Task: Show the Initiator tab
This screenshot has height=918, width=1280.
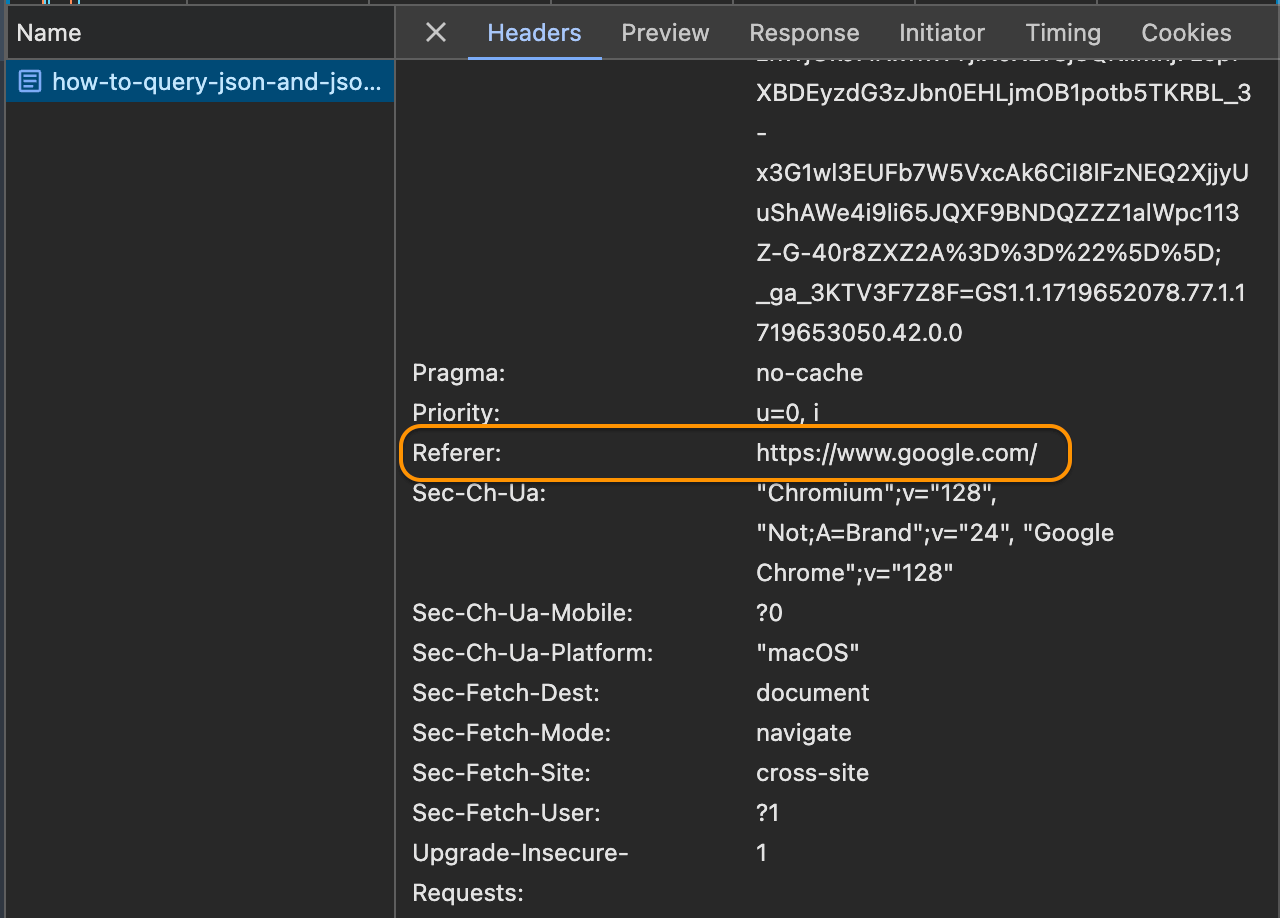Action: click(x=941, y=33)
